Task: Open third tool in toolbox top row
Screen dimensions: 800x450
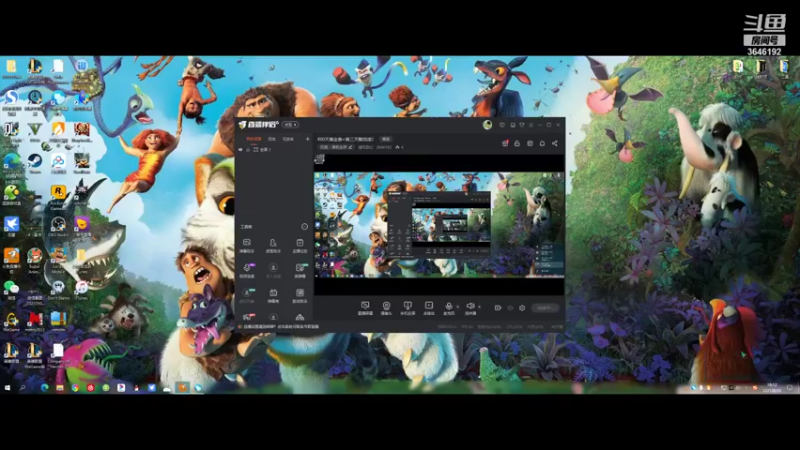Action: tap(299, 245)
